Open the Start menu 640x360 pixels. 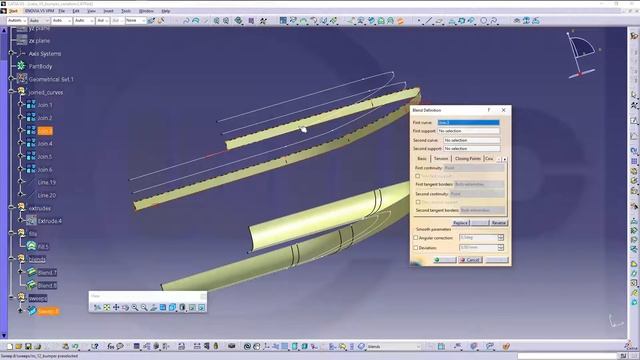point(13,11)
